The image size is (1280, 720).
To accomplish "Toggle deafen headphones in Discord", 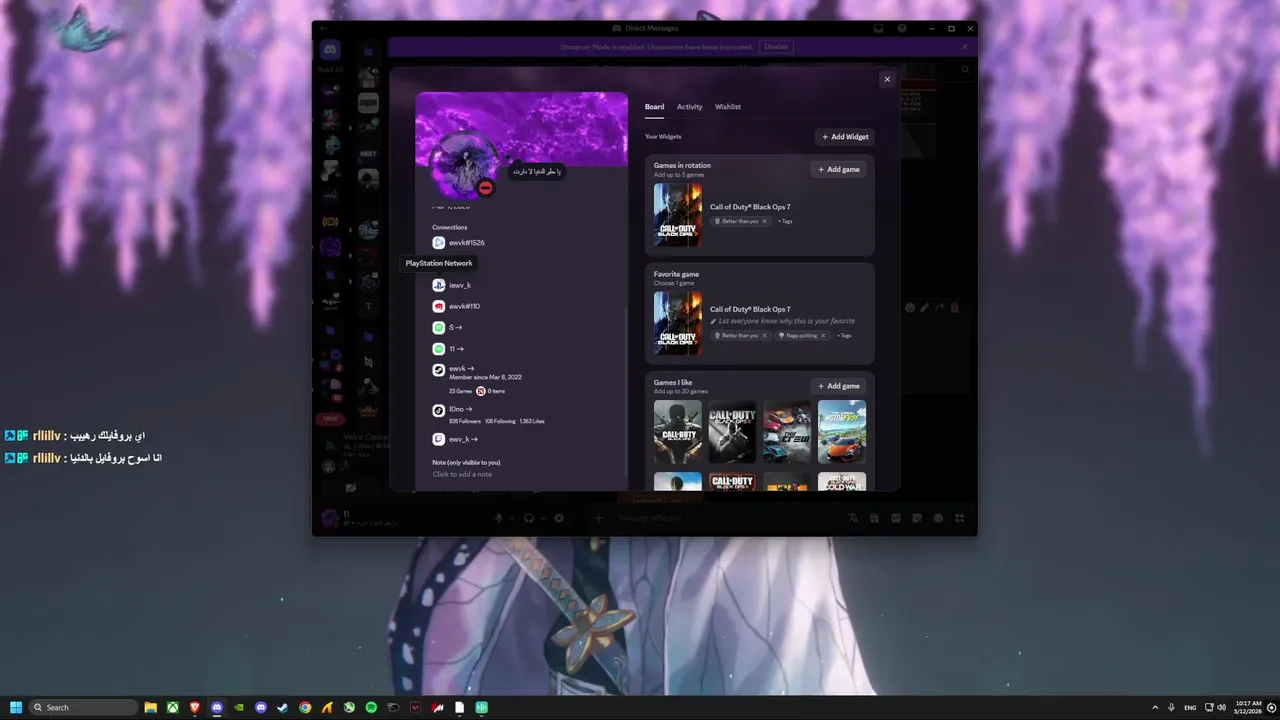I will (529, 518).
